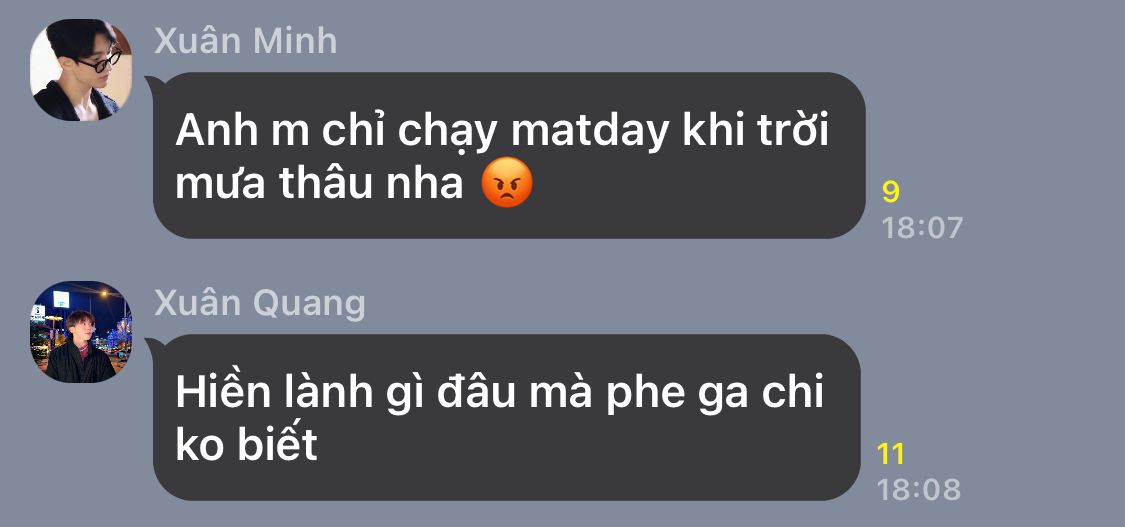Show the 11 readers of Xuân Quang's message
This screenshot has height=527, width=1125.
tap(890, 455)
